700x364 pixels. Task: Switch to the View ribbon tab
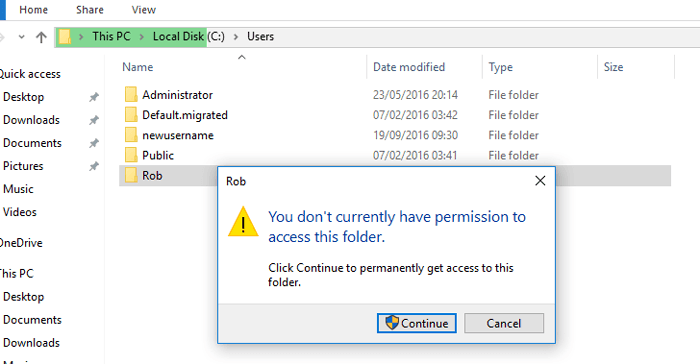[144, 10]
